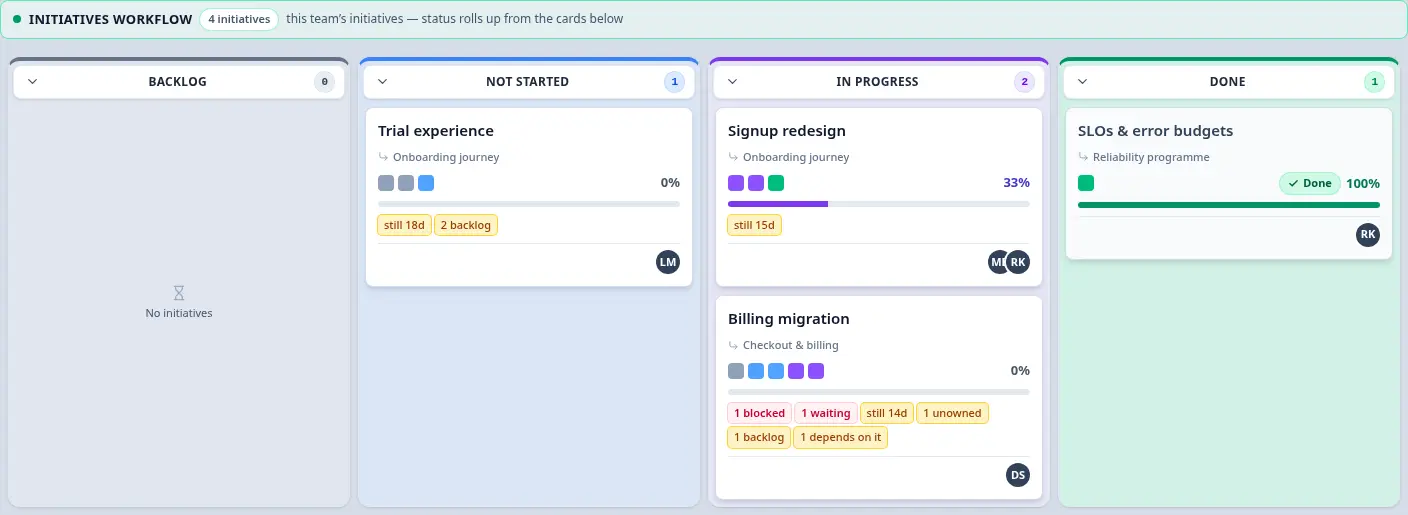Open the In Progress count badge
The image size is (1408, 515).
(1024, 82)
